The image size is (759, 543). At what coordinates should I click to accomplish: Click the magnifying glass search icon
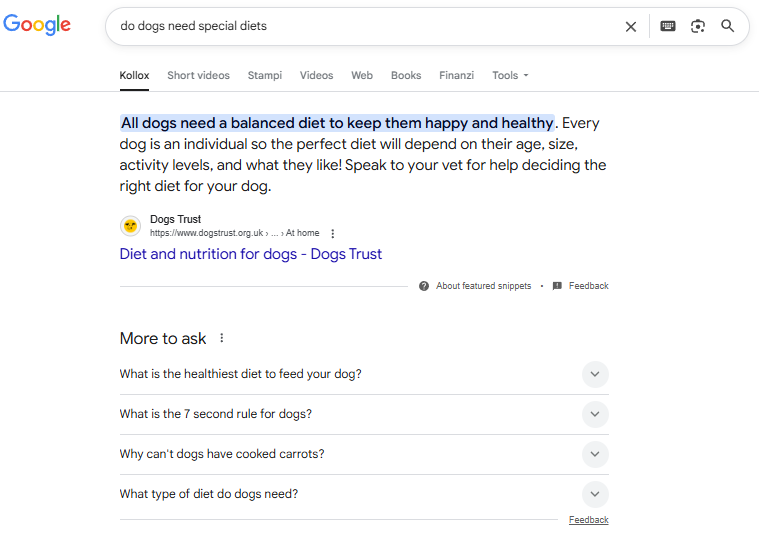[x=728, y=26]
